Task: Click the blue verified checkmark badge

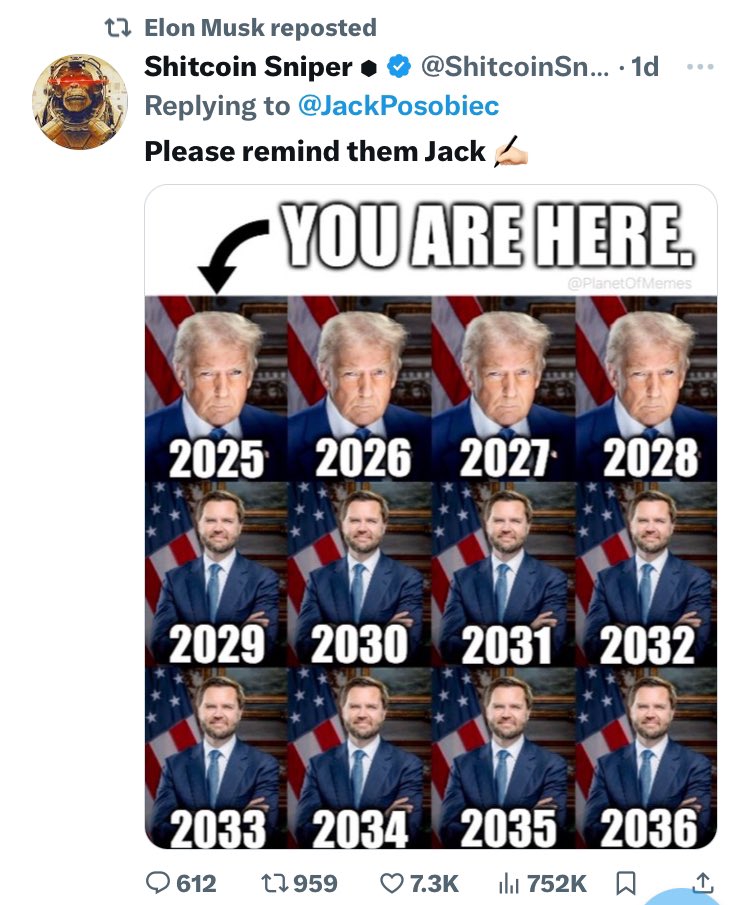Action: pos(398,66)
